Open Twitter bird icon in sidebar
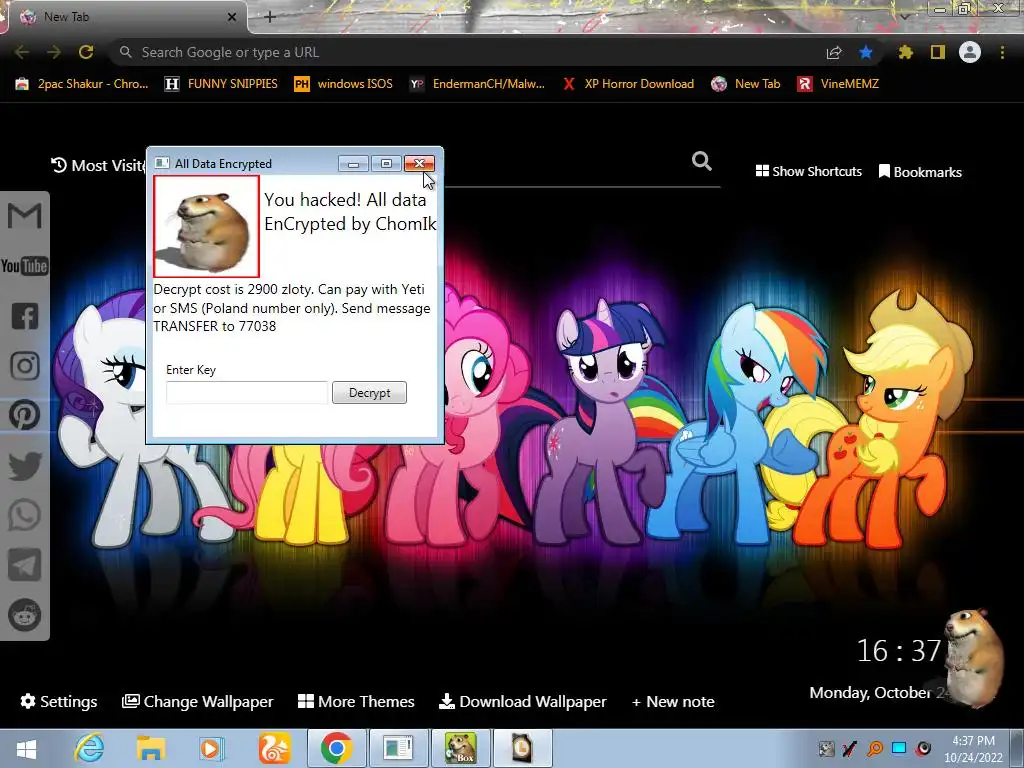 pos(25,465)
